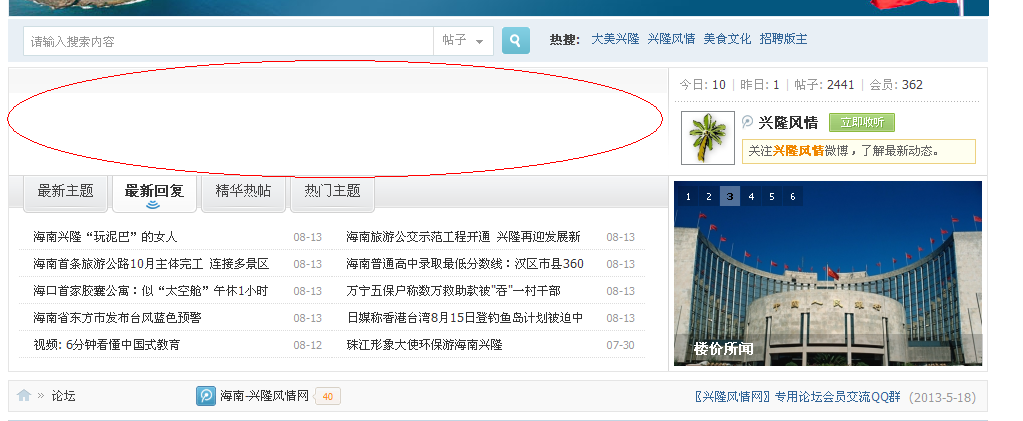Click the 帖子: 2441 statistic

(824, 85)
